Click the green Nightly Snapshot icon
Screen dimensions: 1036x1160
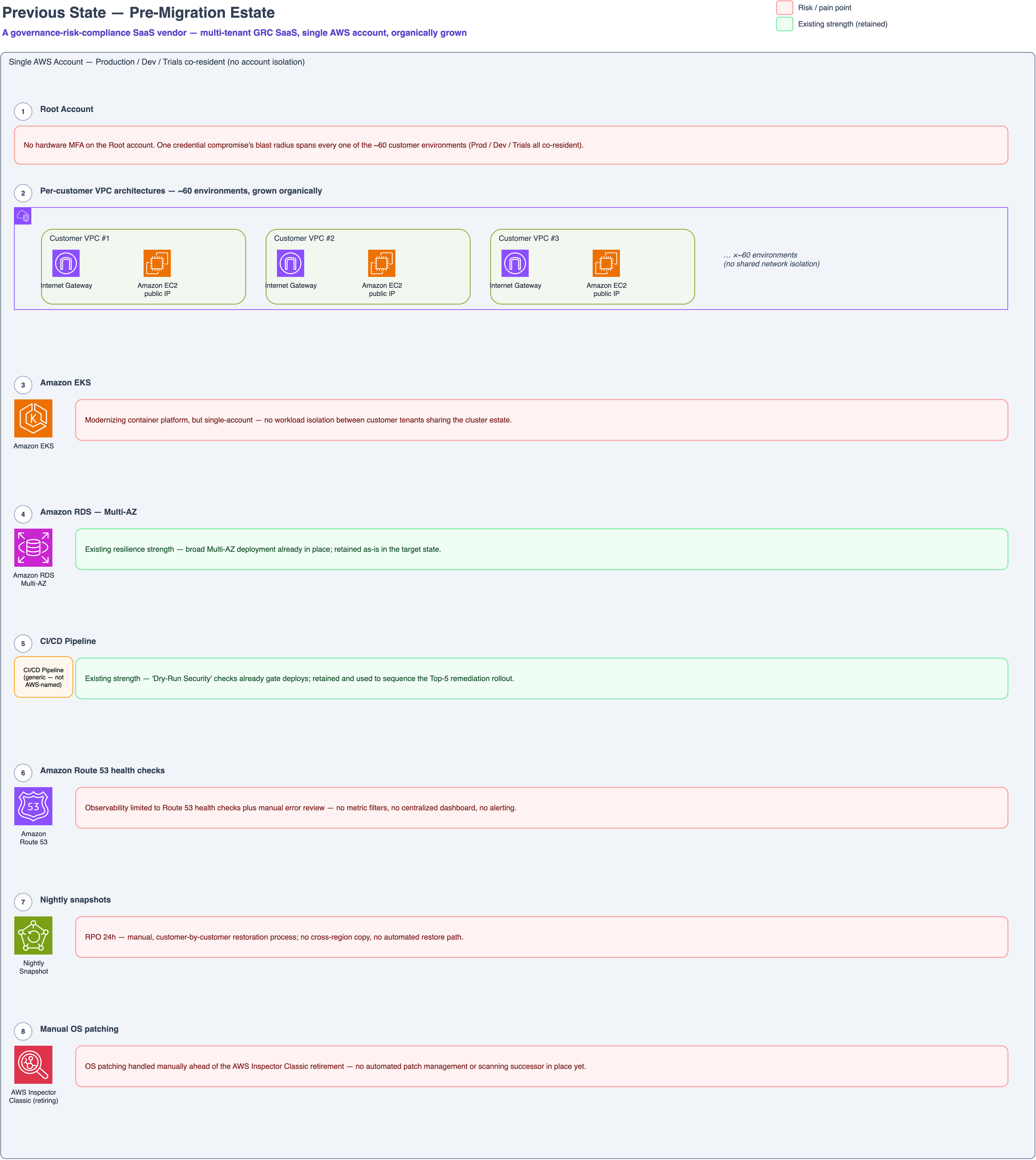(34, 936)
